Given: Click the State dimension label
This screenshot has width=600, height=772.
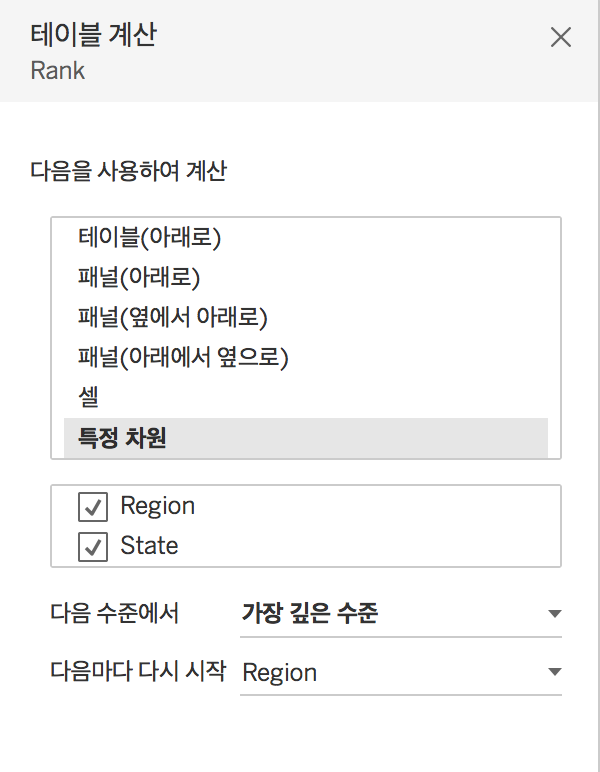Looking at the screenshot, I should (x=149, y=546).
